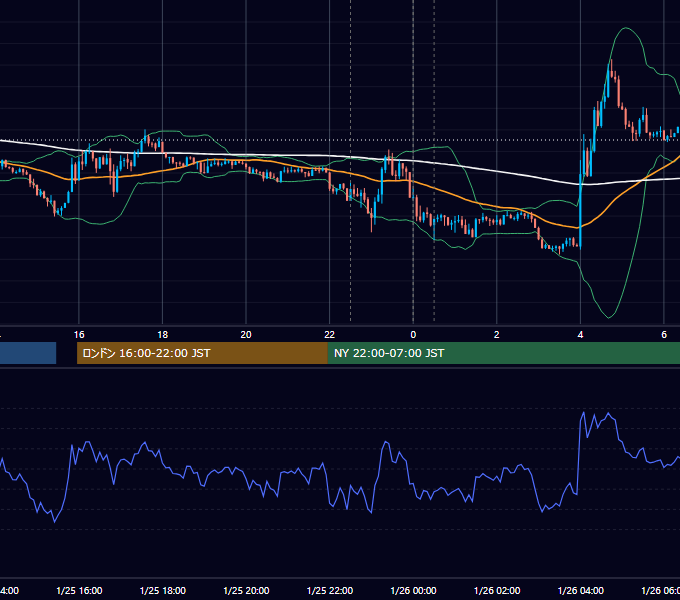This screenshot has width=680, height=600.
Task: Click the "20" hour label on upper time axis
Action: pyautogui.click(x=246, y=335)
